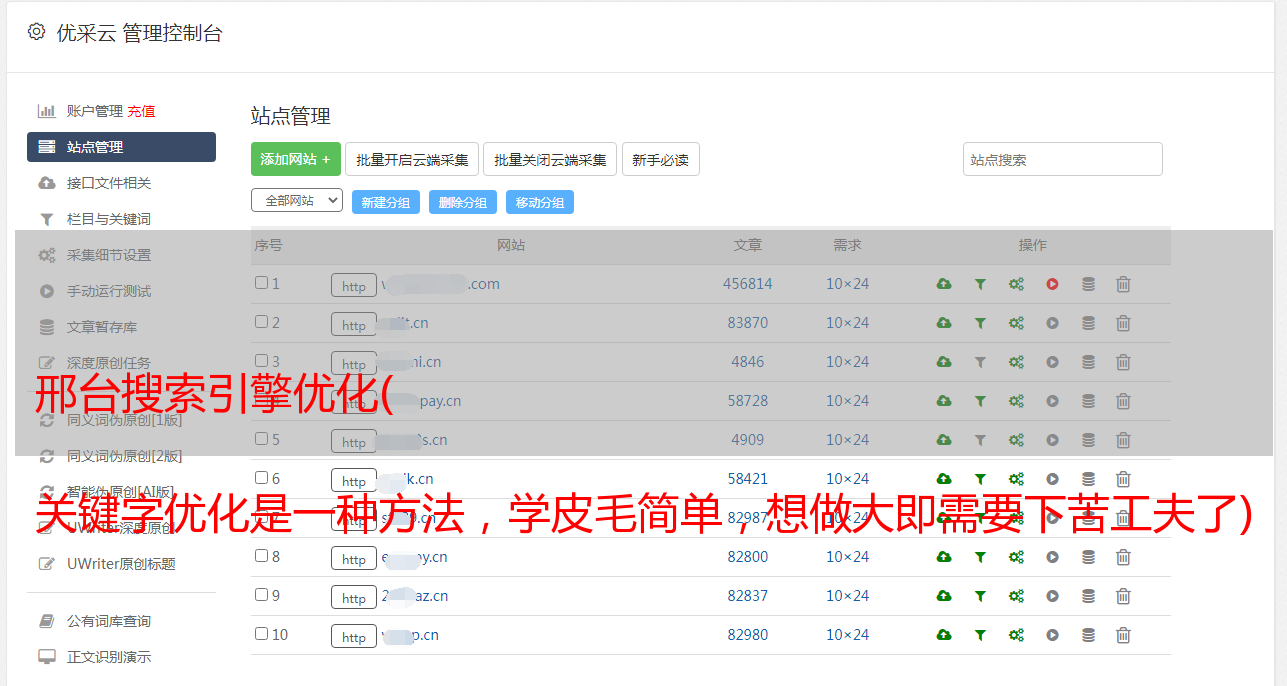The width and height of the screenshot is (1287, 686).
Task: Click the green 添加网站 + button
Action: coord(296,159)
